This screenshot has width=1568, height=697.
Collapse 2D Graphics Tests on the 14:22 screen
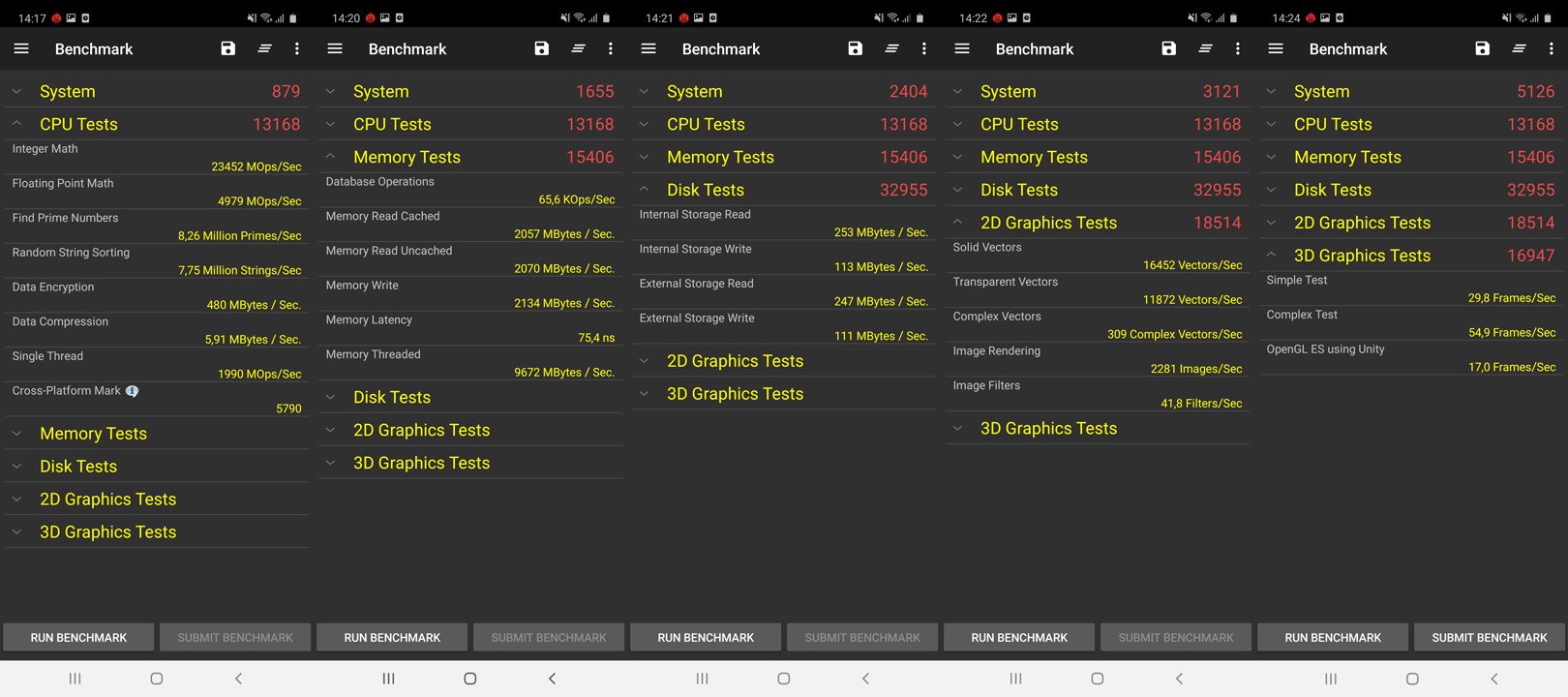click(1098, 223)
